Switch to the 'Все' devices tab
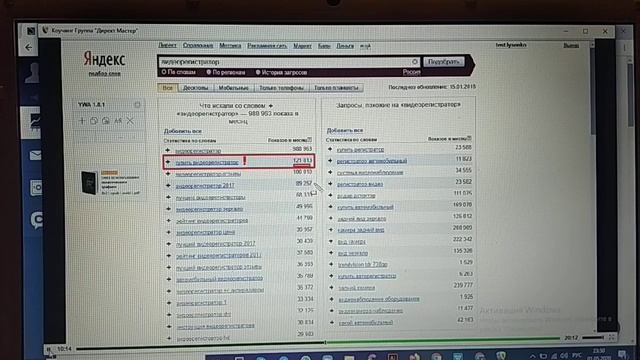The width and height of the screenshot is (640, 360). [x=167, y=88]
